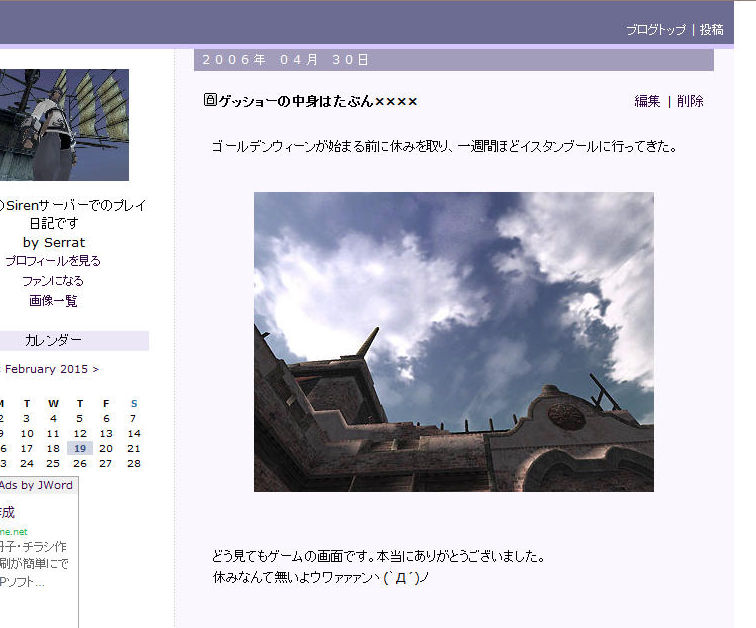
Task: Select calendar date 11
Action: pos(53,434)
